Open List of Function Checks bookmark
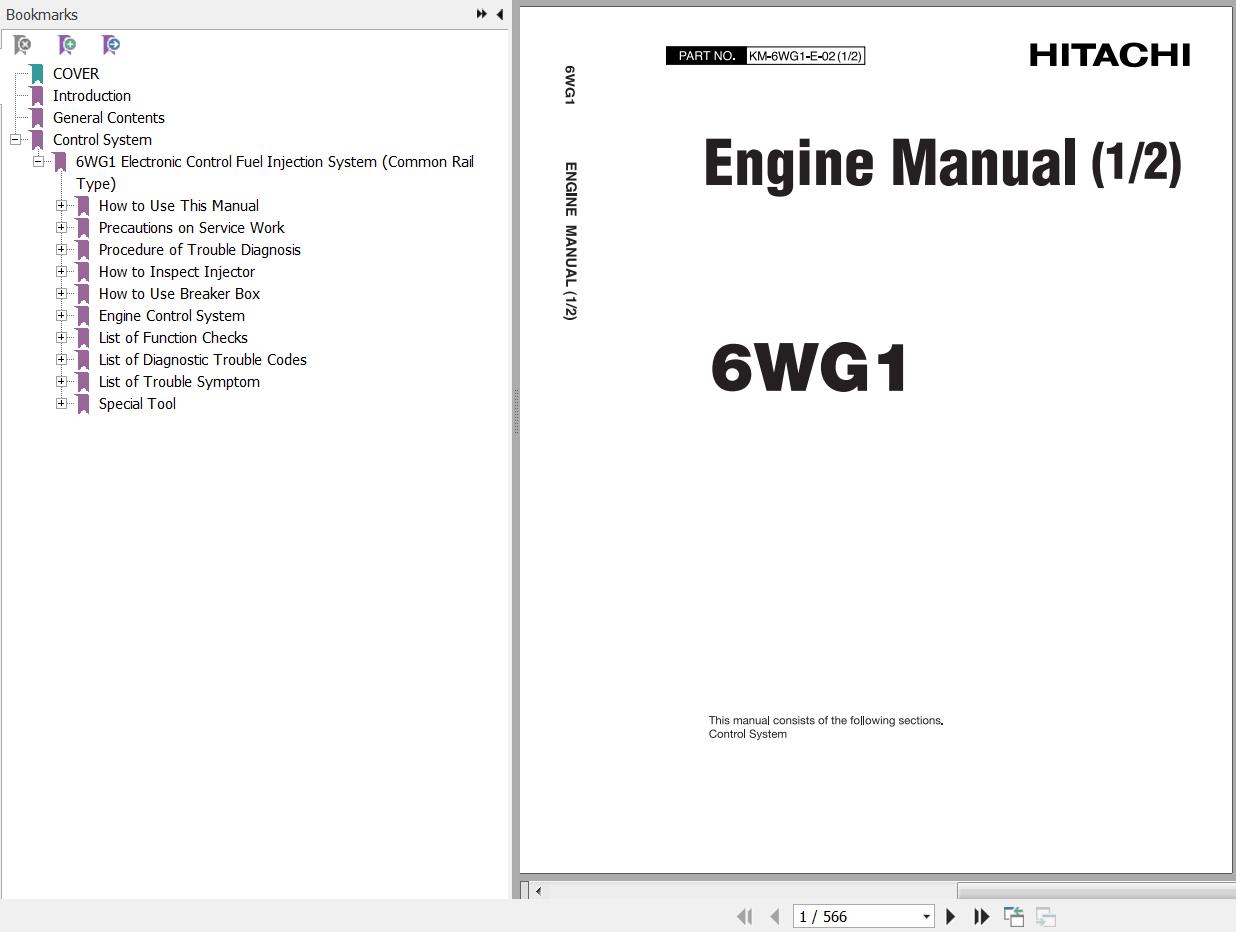The width and height of the screenshot is (1236, 932). click(173, 338)
